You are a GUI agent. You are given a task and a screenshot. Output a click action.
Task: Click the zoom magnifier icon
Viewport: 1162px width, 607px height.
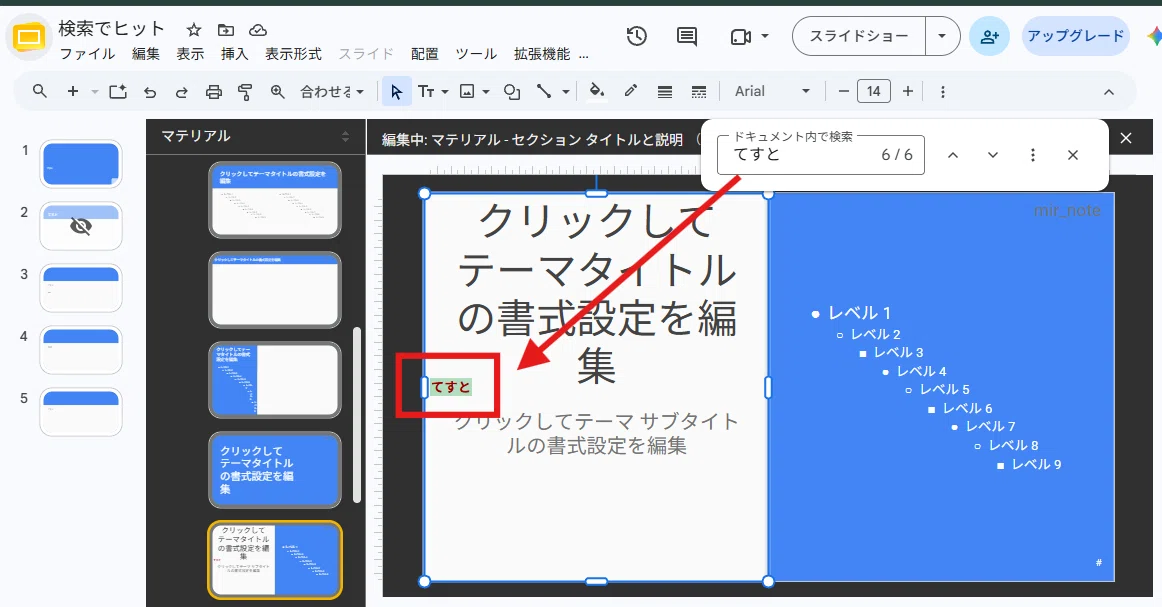[x=277, y=91]
